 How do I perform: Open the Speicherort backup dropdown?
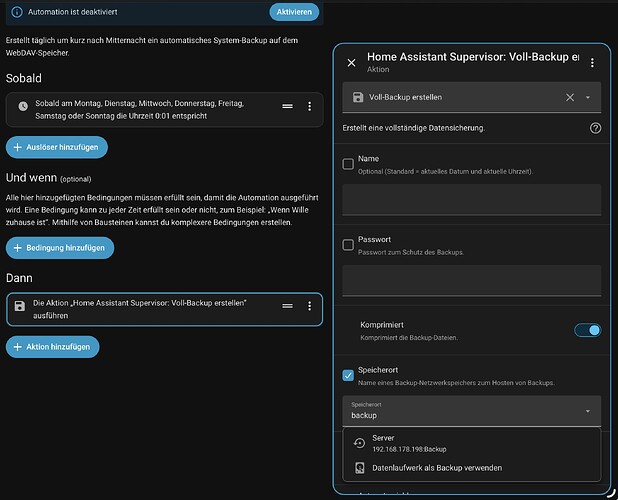point(472,411)
